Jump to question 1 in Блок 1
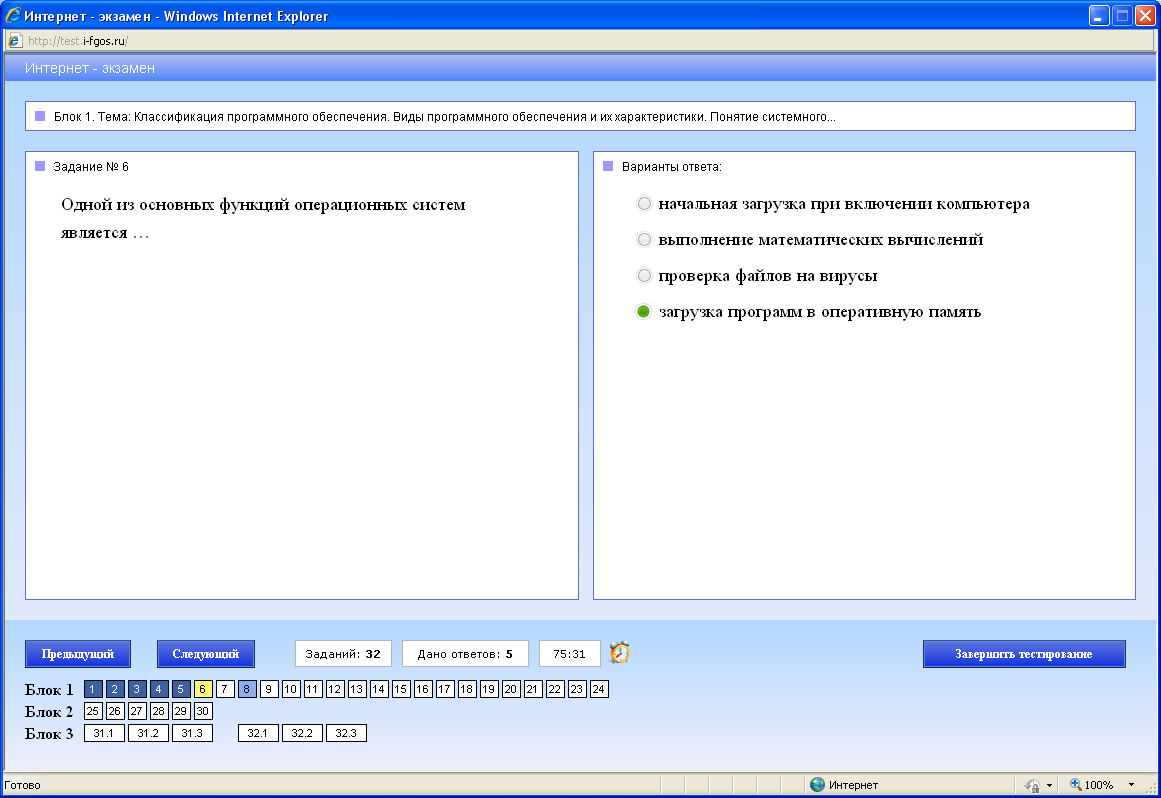Screen dimensions: 1161x798 coord(93,689)
